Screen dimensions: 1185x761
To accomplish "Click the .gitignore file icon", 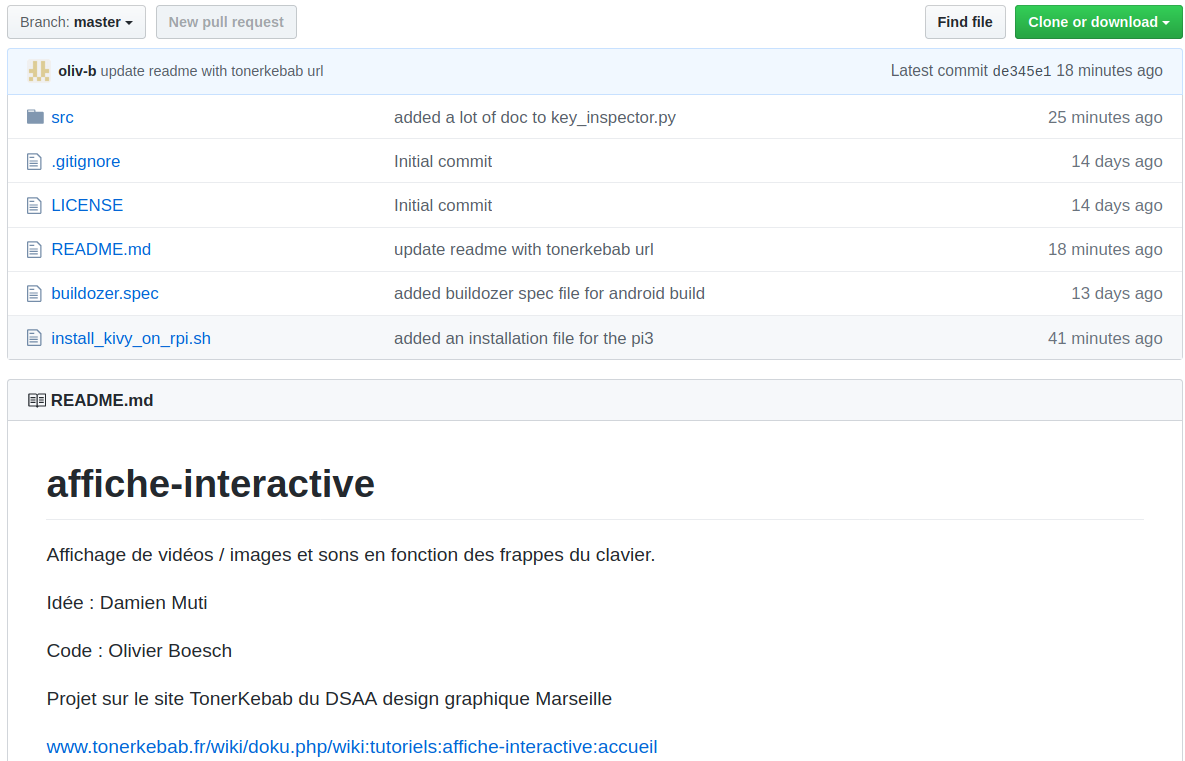I will [x=35, y=161].
